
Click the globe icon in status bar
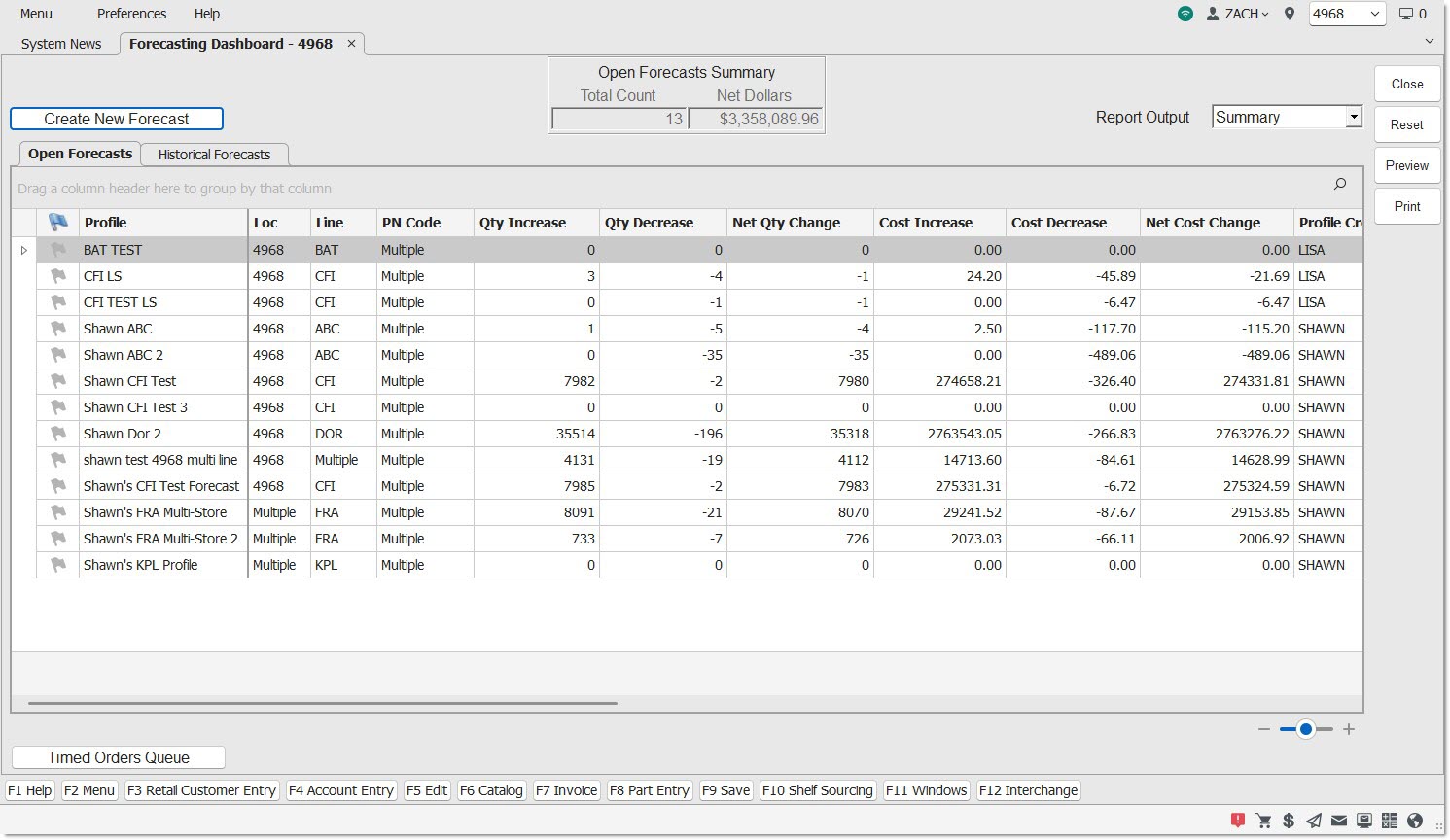tap(1415, 821)
